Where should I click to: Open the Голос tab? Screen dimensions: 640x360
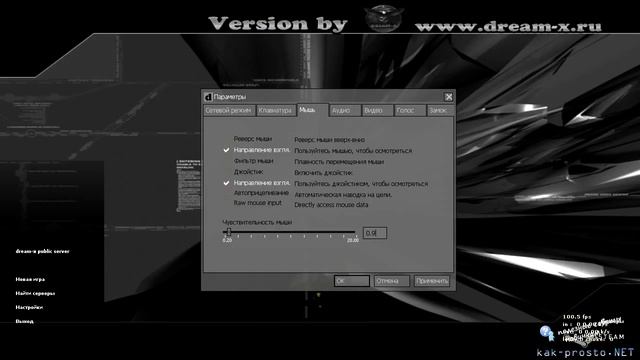[x=409, y=110]
